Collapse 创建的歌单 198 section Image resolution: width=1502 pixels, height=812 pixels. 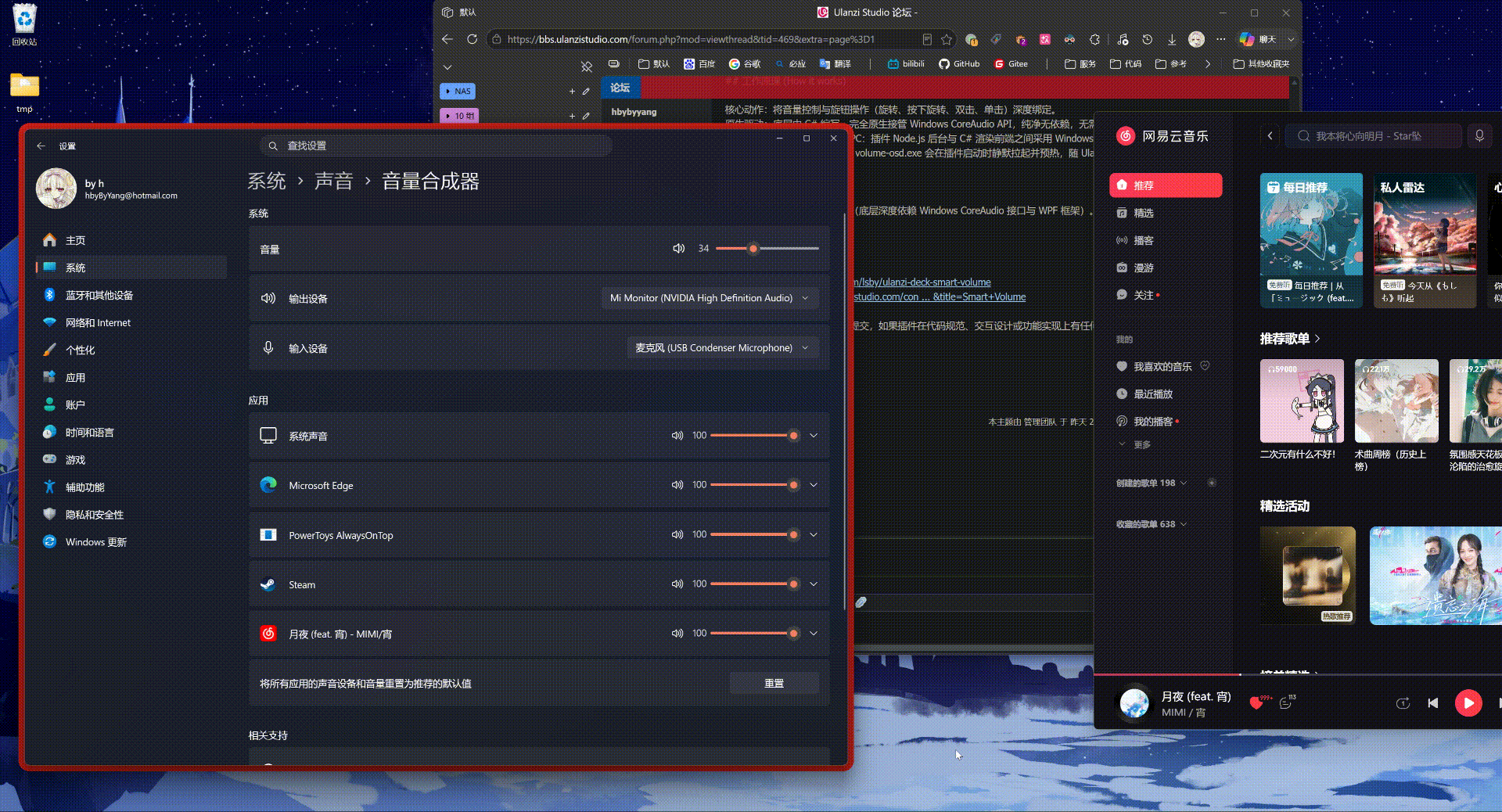click(x=1152, y=483)
